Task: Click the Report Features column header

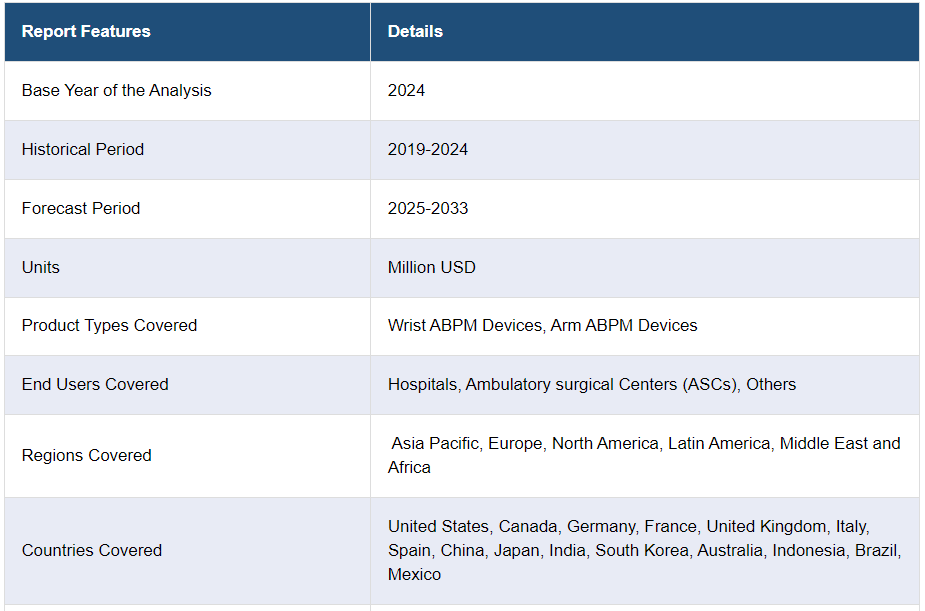Action: pyautogui.click(x=86, y=31)
